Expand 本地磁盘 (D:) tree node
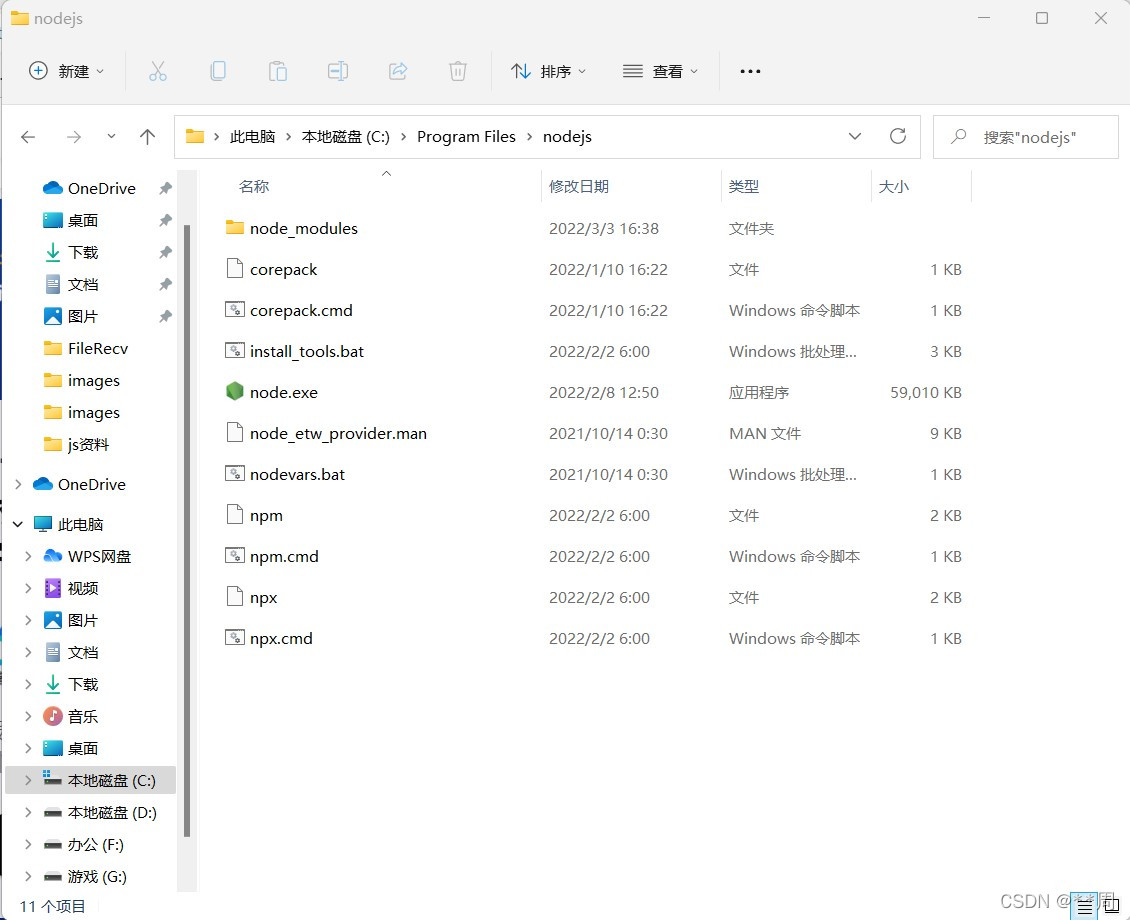The height and width of the screenshot is (920, 1130). [x=28, y=812]
